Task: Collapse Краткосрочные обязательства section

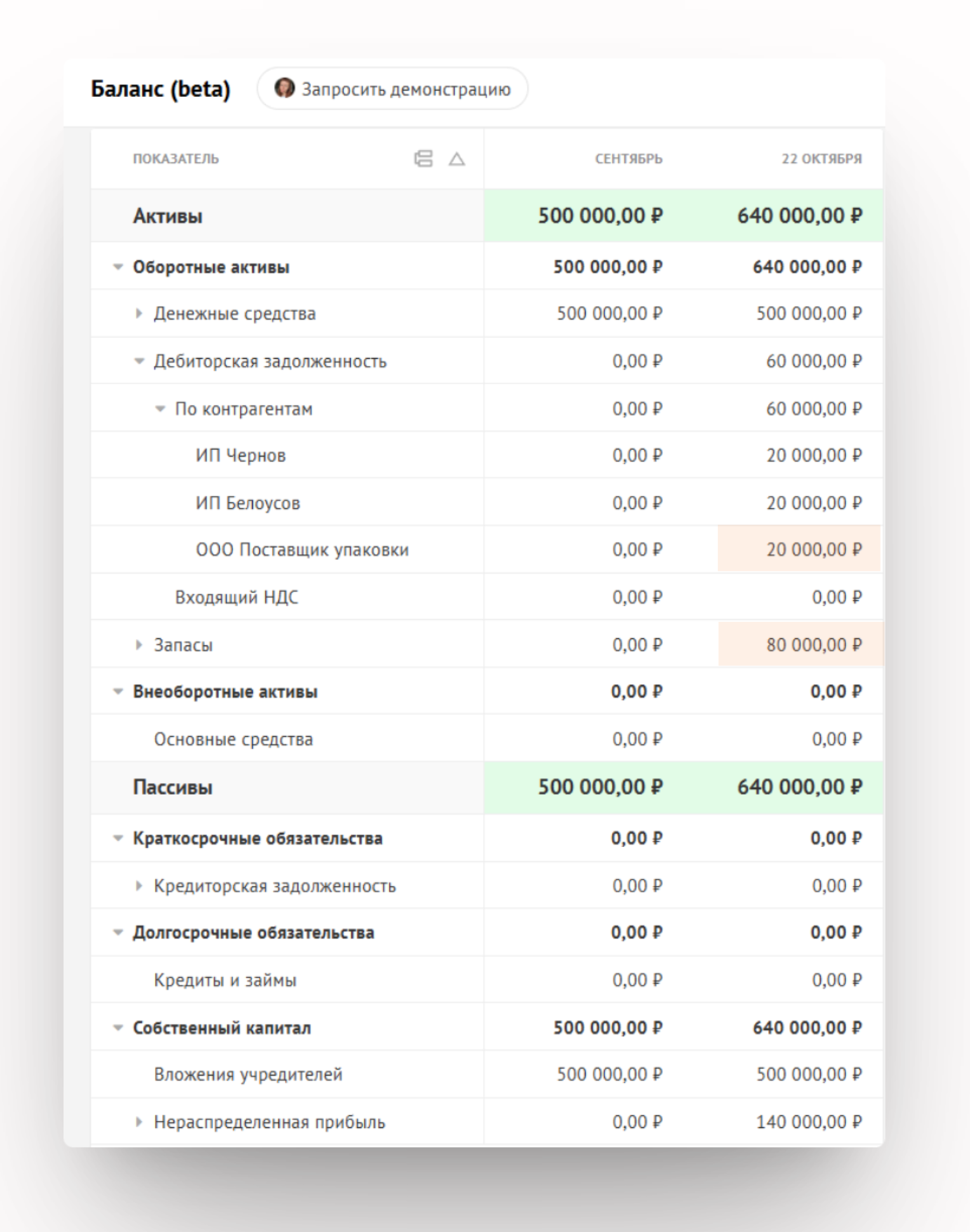Action: [x=118, y=839]
